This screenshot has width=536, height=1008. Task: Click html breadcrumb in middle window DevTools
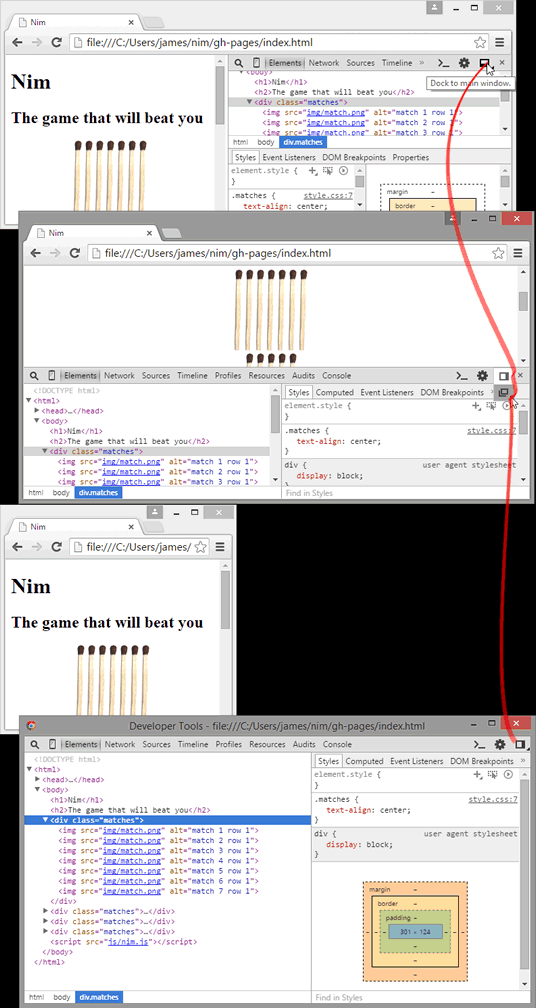pyautogui.click(x=35, y=493)
